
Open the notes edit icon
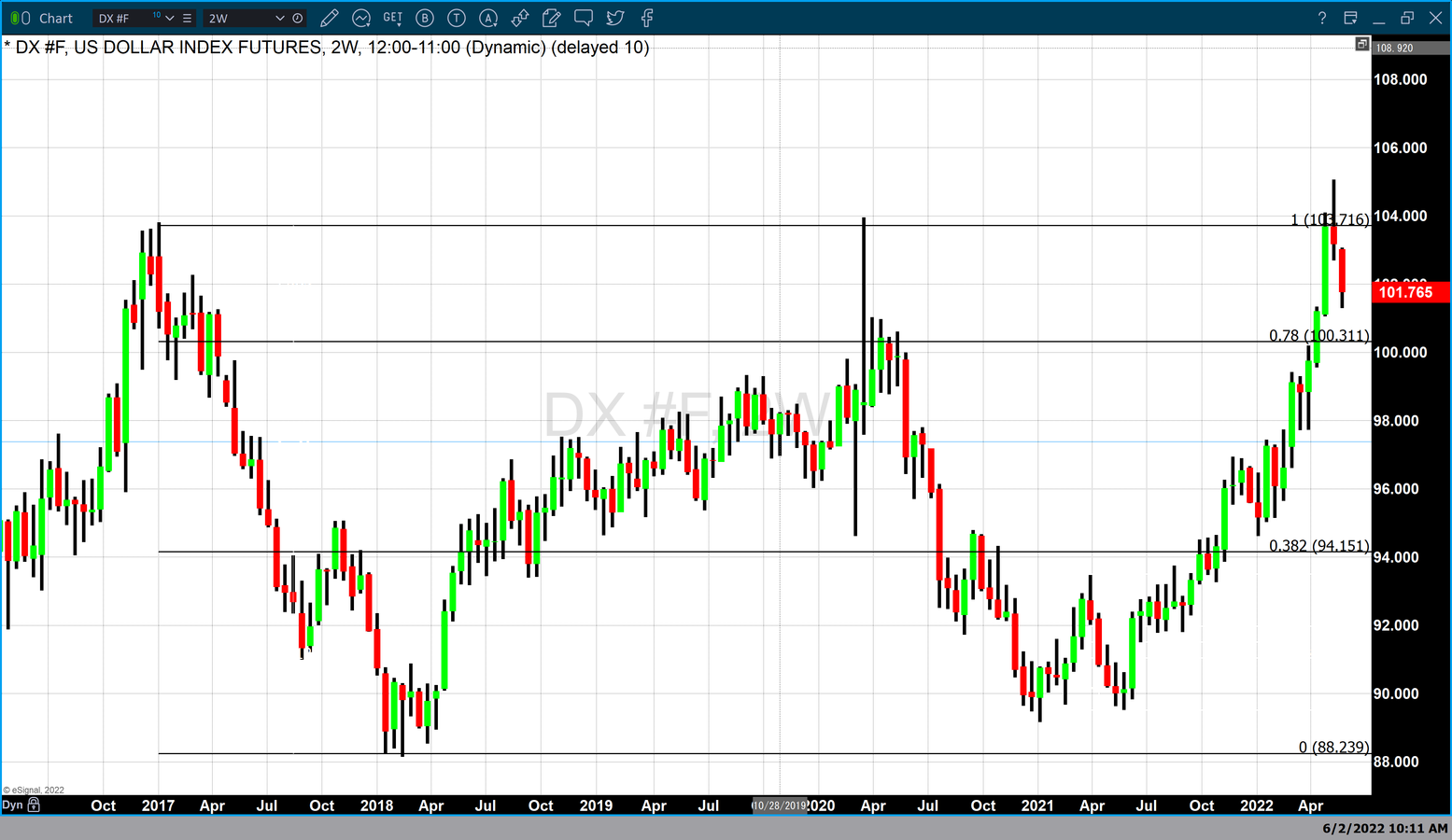[x=552, y=18]
